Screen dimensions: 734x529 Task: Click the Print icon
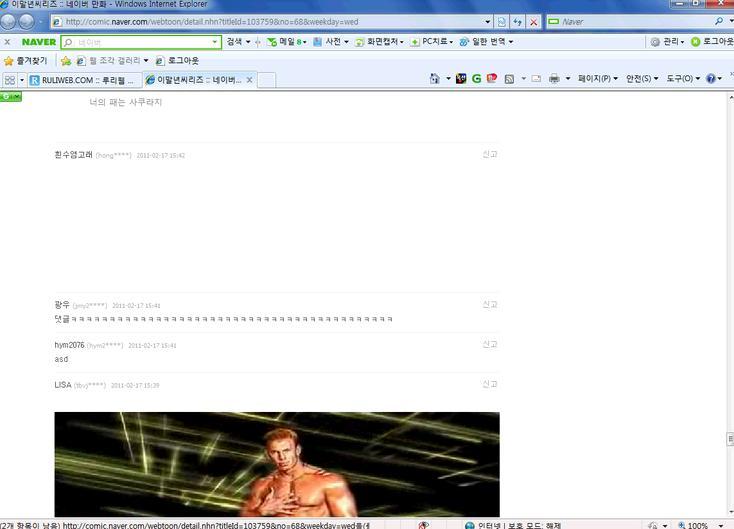click(554, 79)
